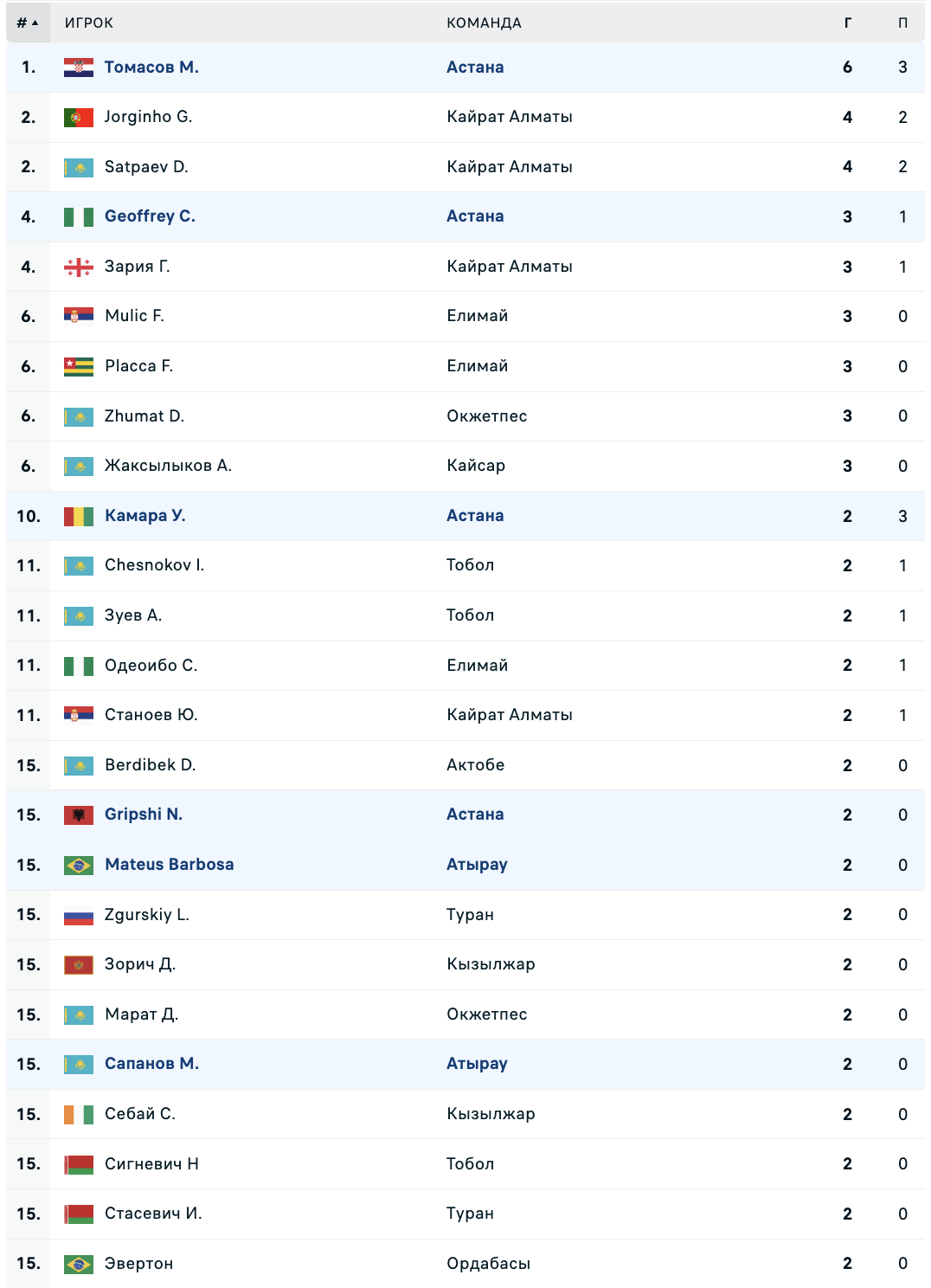931x1288 pixels.
Task: Open the Сапанов М. player link
Action: point(151,1064)
